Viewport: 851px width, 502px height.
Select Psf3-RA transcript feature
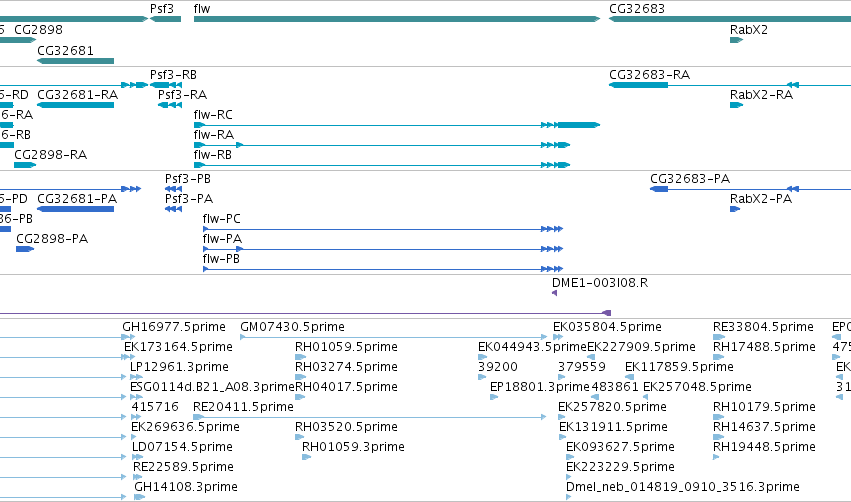170,105
